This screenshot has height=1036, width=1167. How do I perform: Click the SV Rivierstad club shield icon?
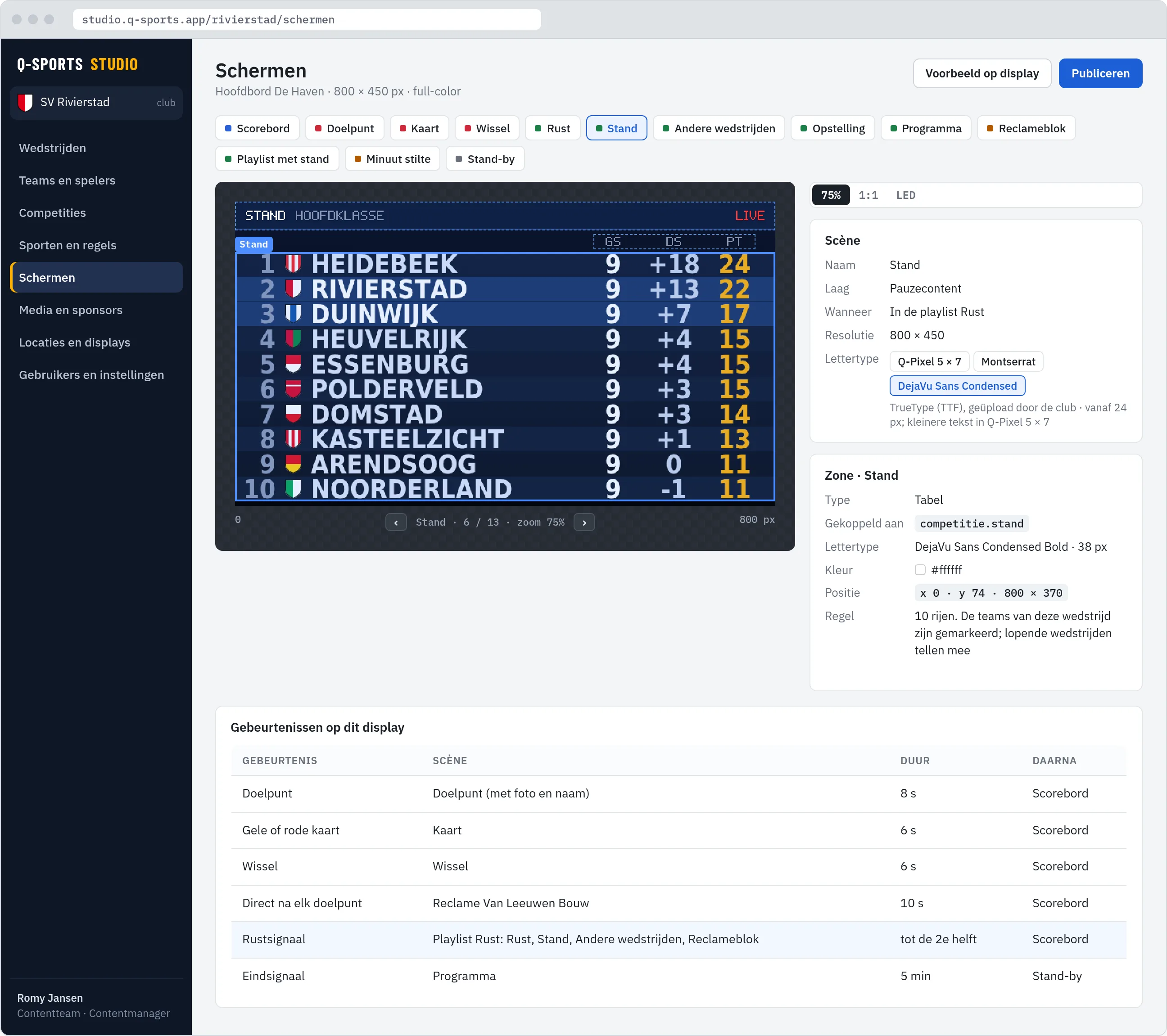(x=25, y=103)
